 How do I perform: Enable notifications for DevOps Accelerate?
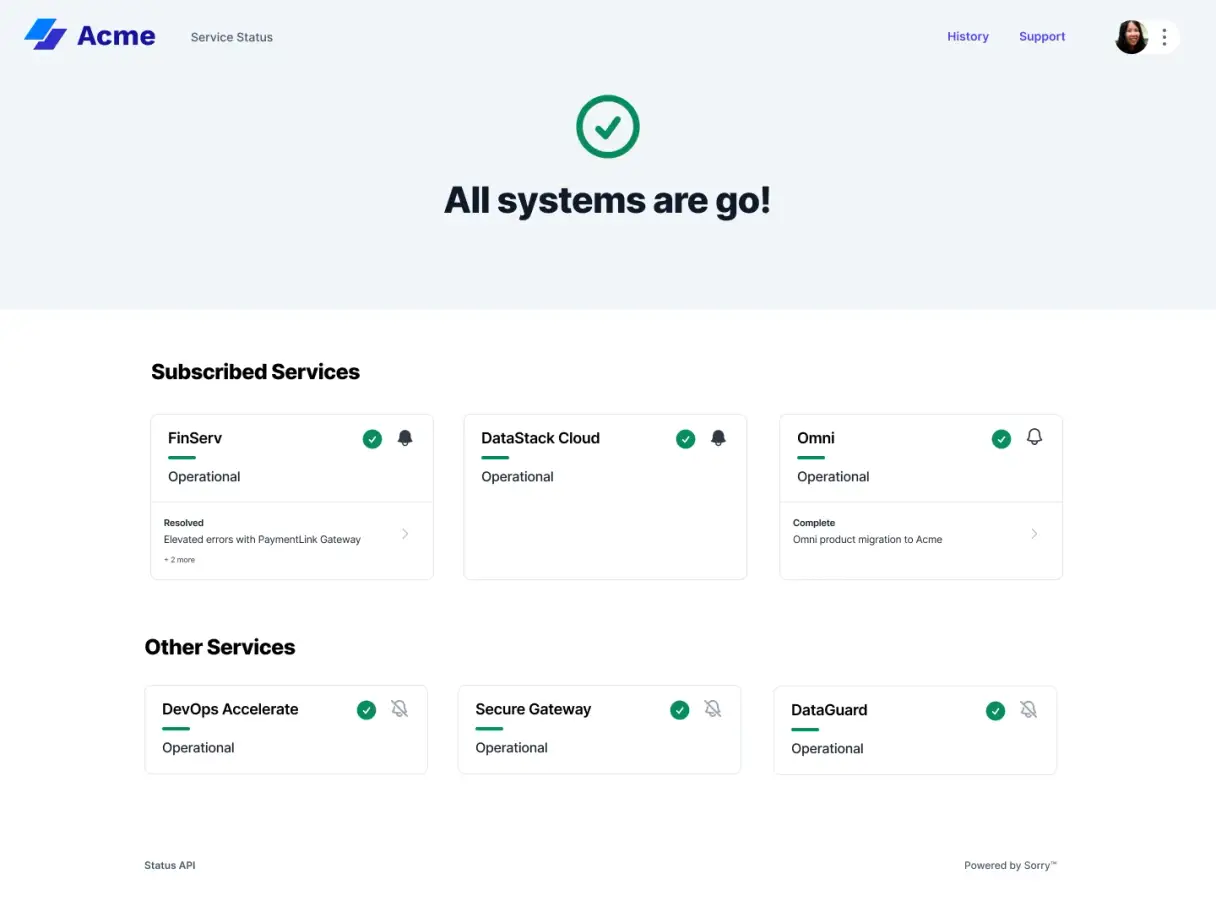pos(400,708)
